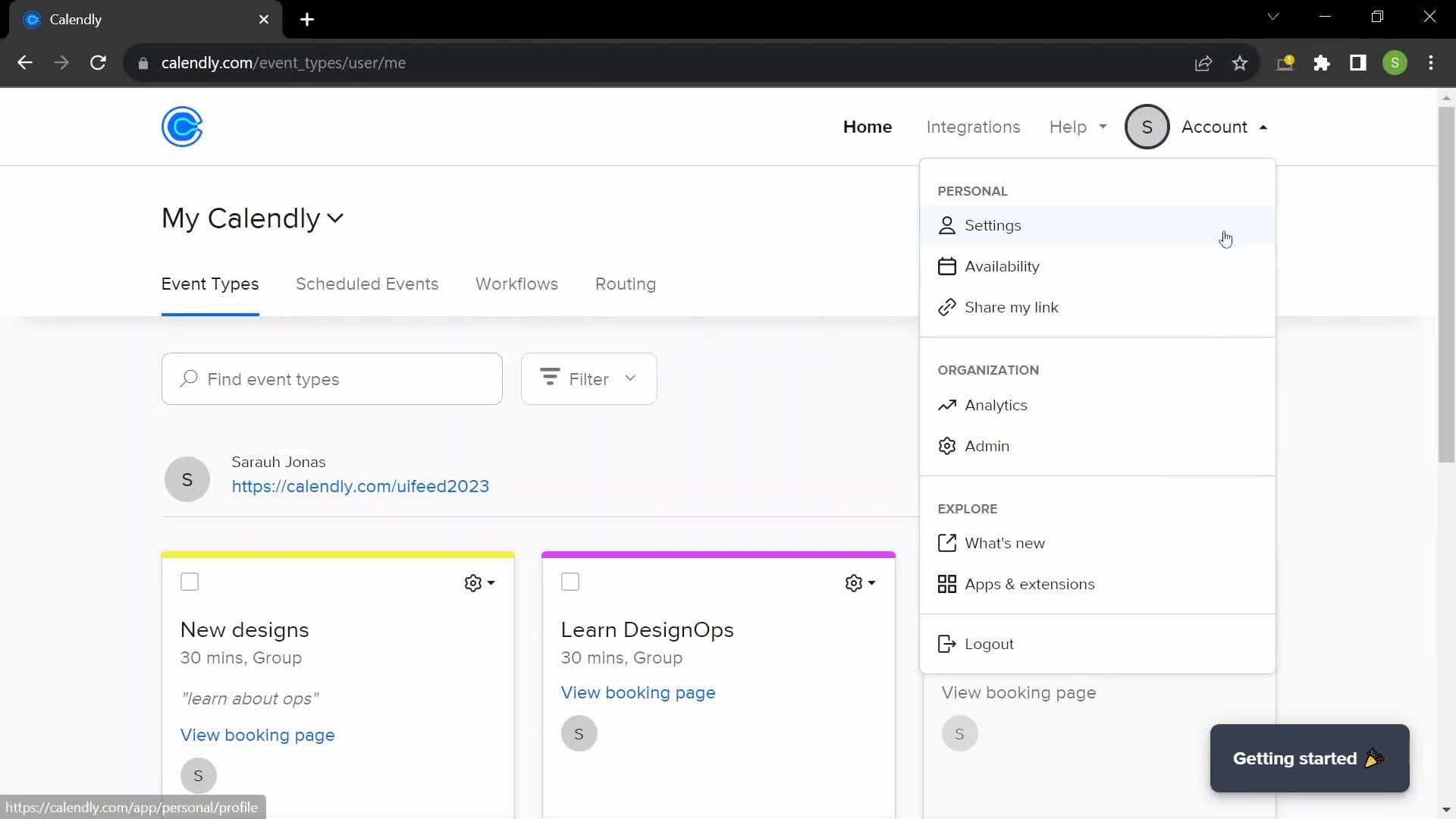
Task: Click the Find event types search field
Action: coord(332,379)
